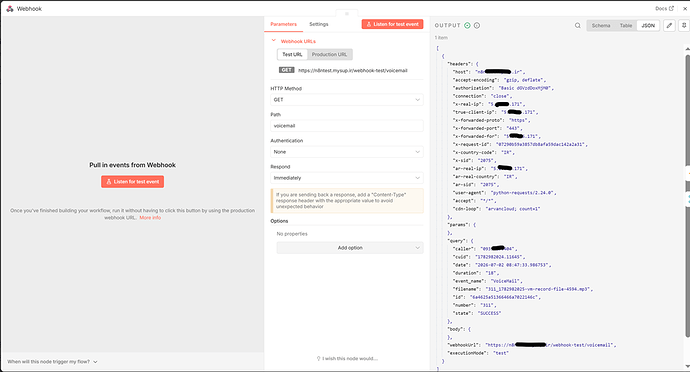The width and height of the screenshot is (690, 372).
Task: Click the green success status icon
Action: [x=467, y=26]
